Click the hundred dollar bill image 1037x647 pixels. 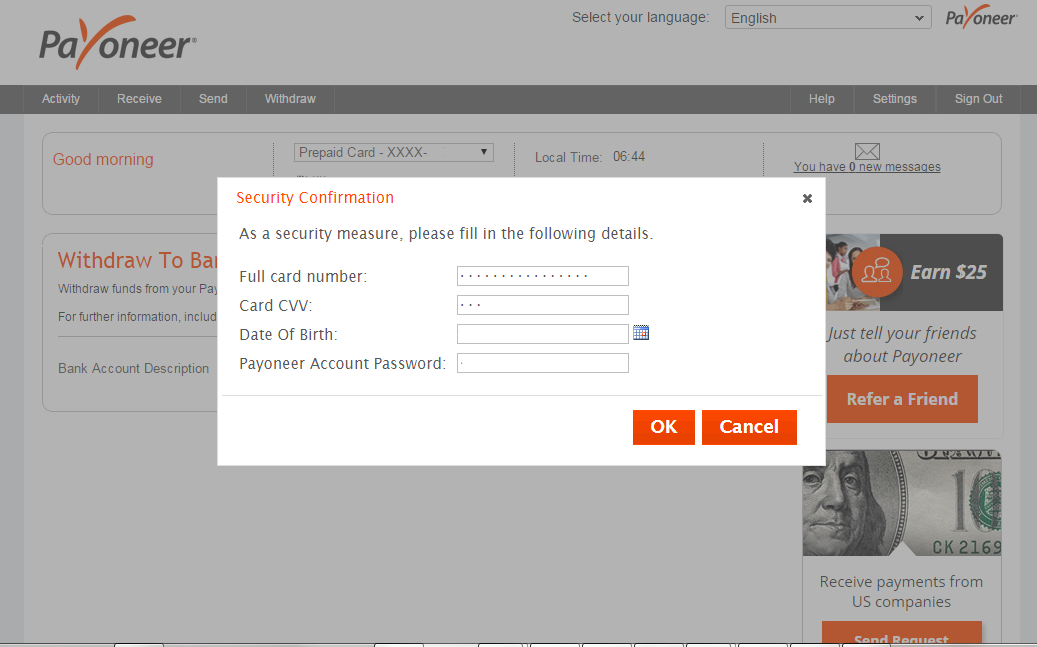(901, 503)
